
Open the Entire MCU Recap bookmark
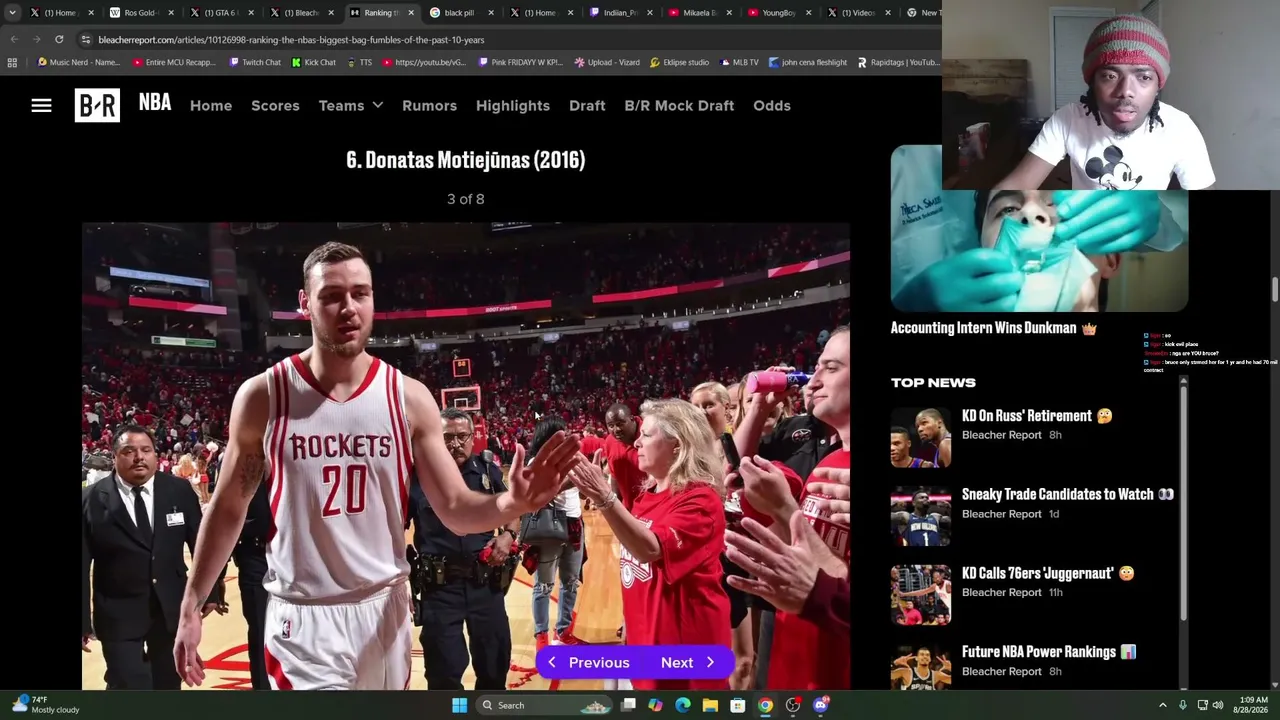click(x=174, y=62)
